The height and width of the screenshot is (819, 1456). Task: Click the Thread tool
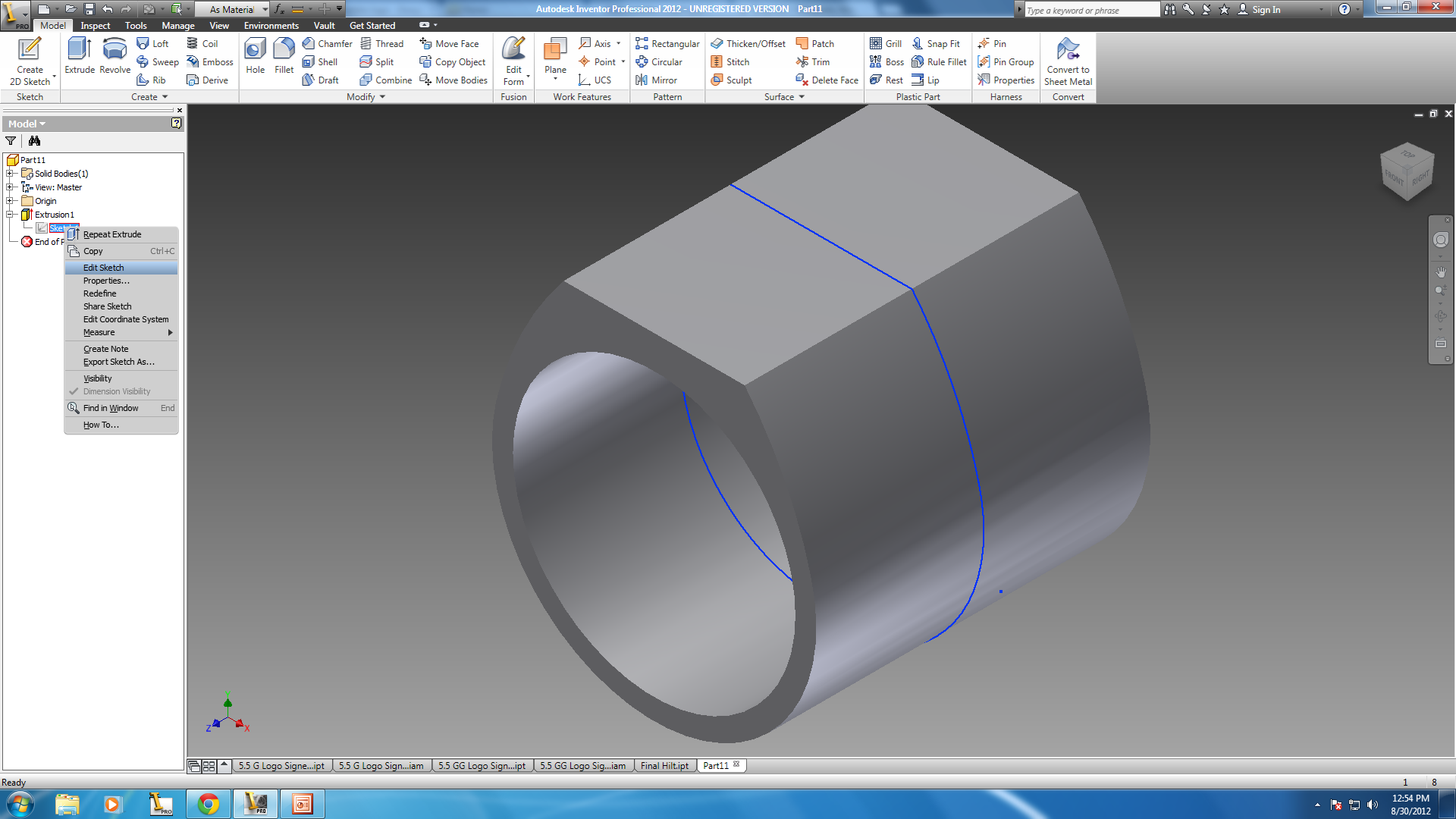point(381,43)
